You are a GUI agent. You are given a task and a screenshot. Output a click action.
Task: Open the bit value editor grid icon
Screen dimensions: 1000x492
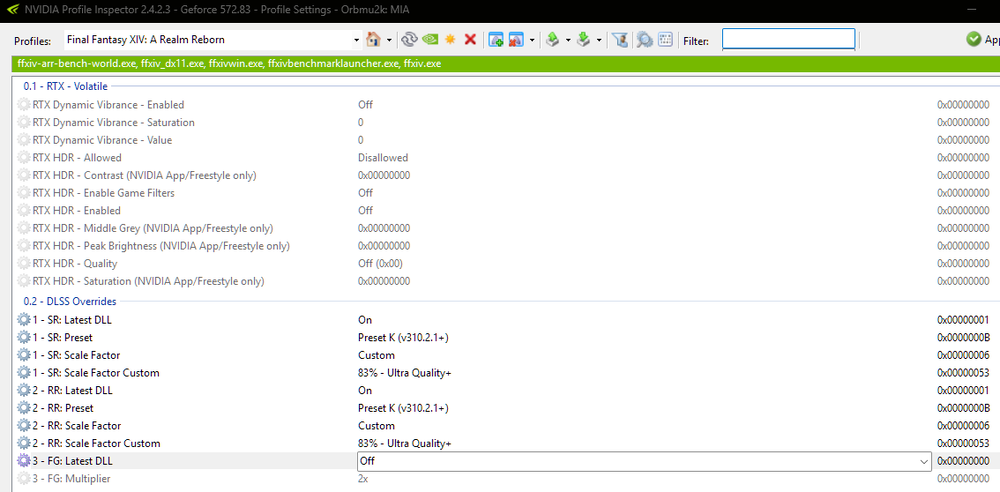pos(665,40)
